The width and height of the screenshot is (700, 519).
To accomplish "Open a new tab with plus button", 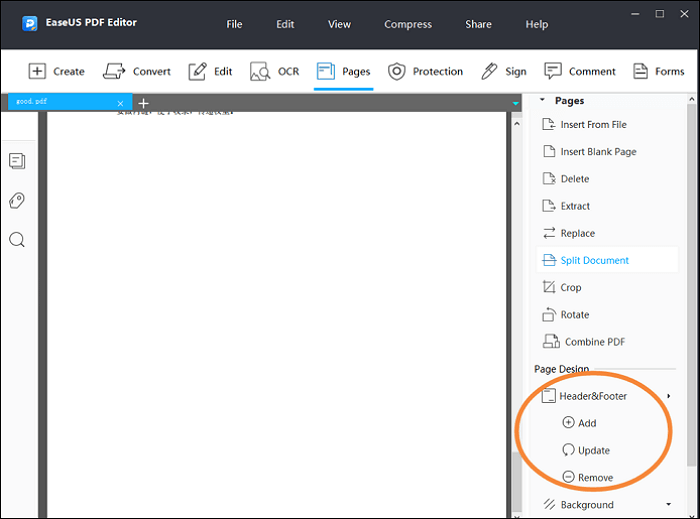I will (143, 103).
